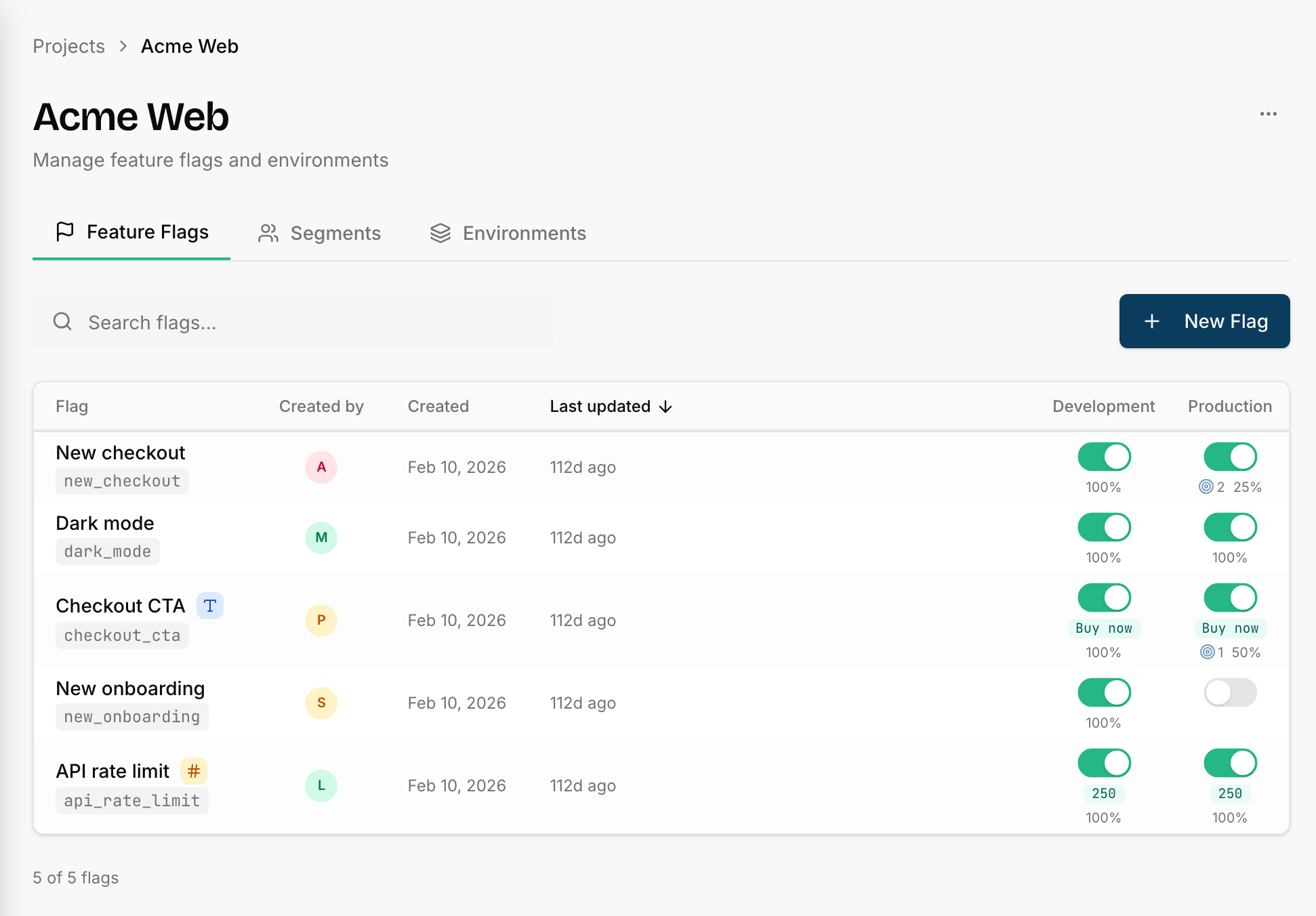
Task: Toggle Dark mode Production switch
Action: [1230, 527]
